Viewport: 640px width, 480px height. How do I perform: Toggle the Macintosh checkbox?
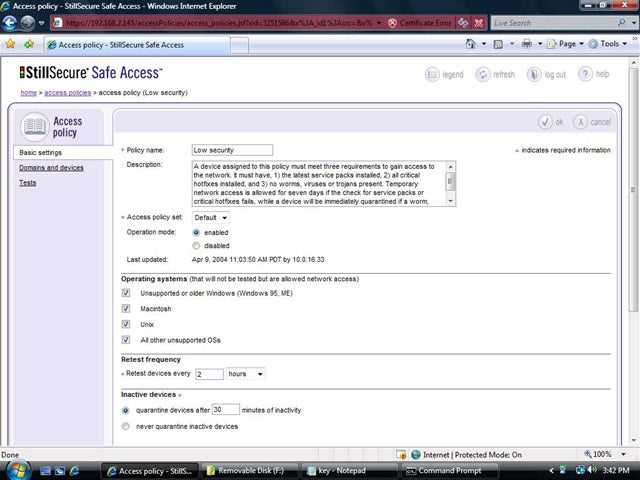point(126,309)
